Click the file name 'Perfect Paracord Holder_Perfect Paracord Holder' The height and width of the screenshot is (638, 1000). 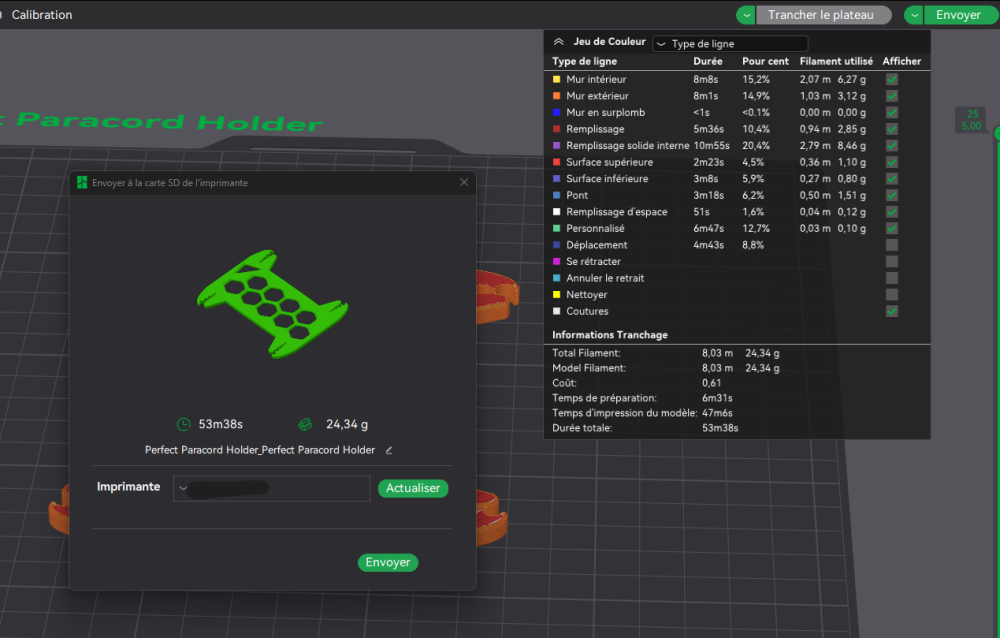(x=260, y=450)
